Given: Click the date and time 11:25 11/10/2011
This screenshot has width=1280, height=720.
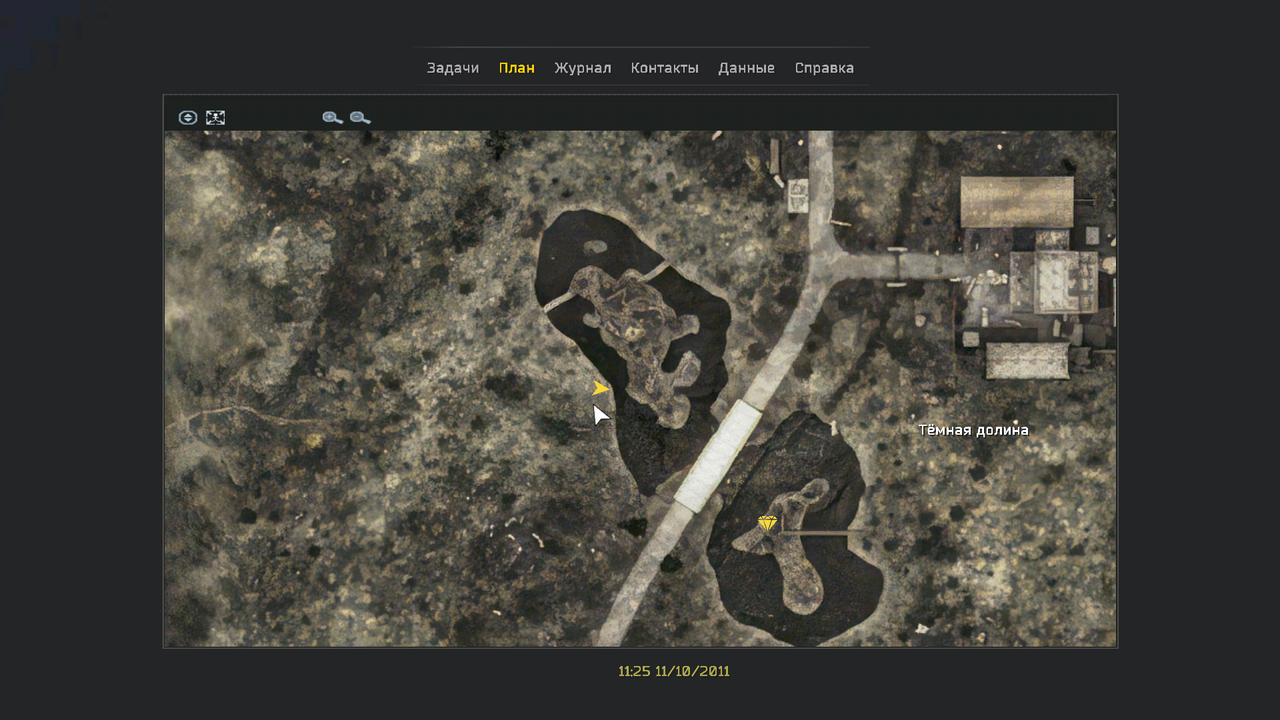Looking at the screenshot, I should (x=674, y=671).
